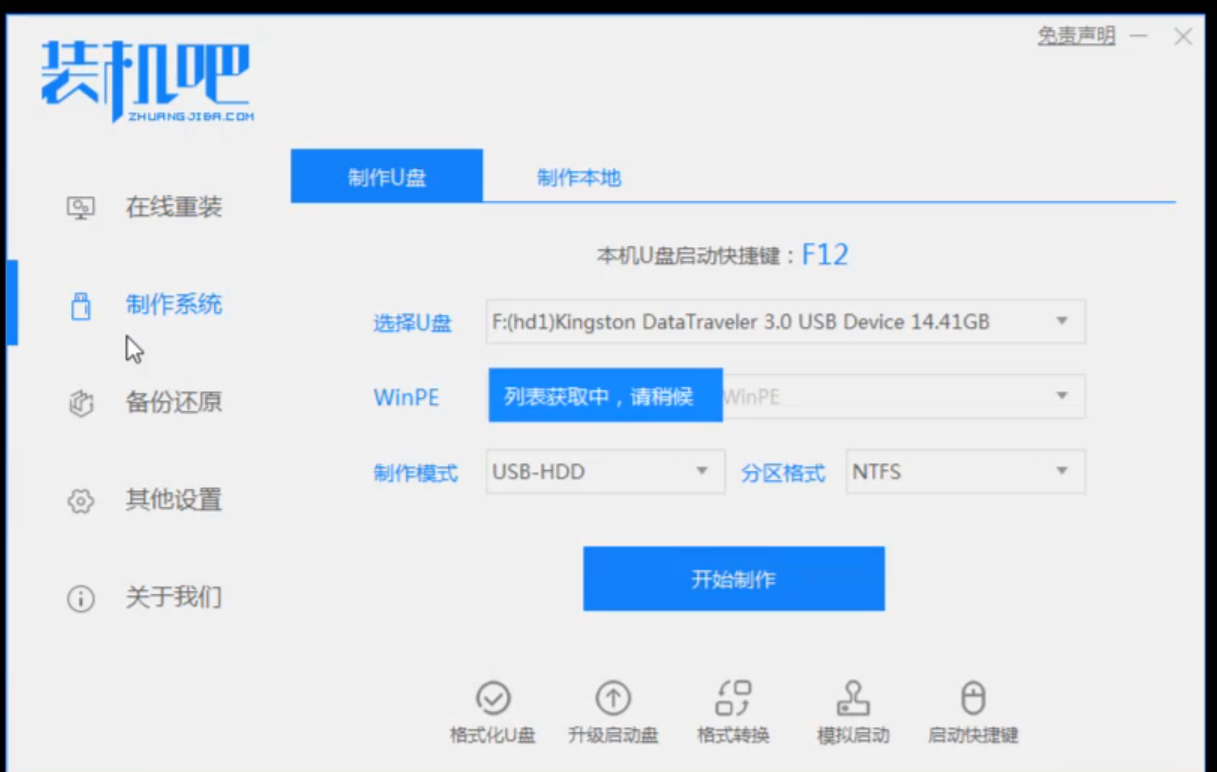Click the 其他设置 gear icon
This screenshot has width=1217, height=772.
80,500
